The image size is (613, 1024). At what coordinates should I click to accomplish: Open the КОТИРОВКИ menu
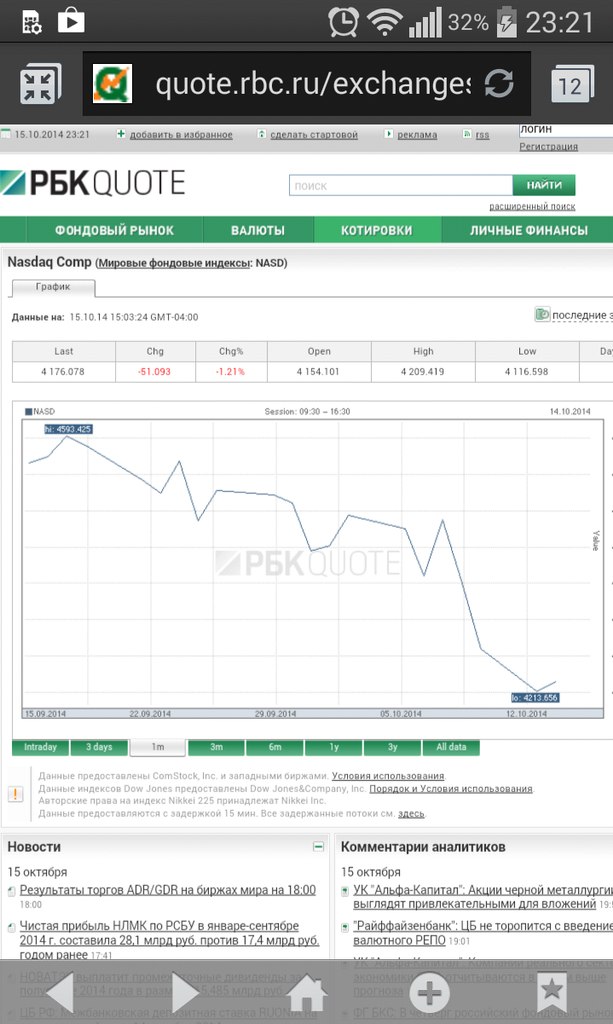[x=377, y=230]
